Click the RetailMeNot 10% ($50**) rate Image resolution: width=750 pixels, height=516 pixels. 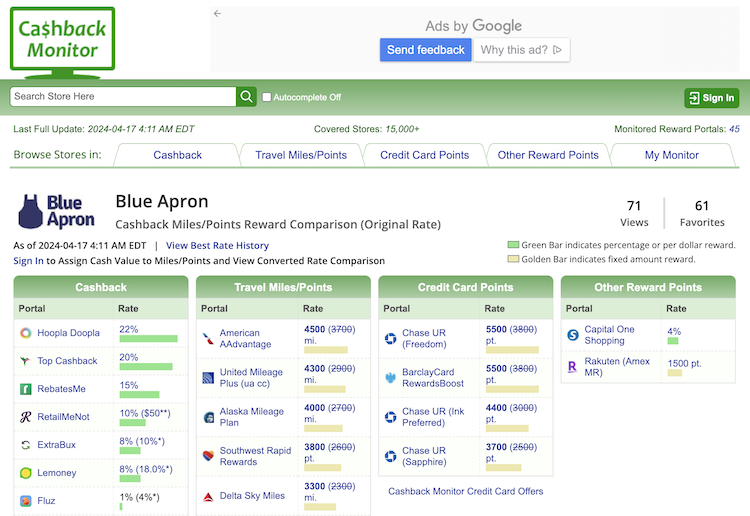(145, 413)
